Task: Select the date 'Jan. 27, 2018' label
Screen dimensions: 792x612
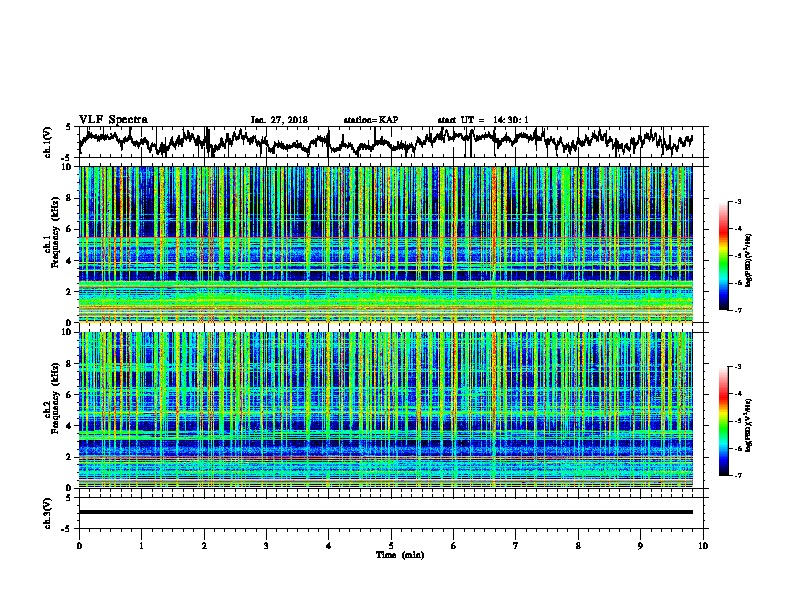Action: (279, 120)
